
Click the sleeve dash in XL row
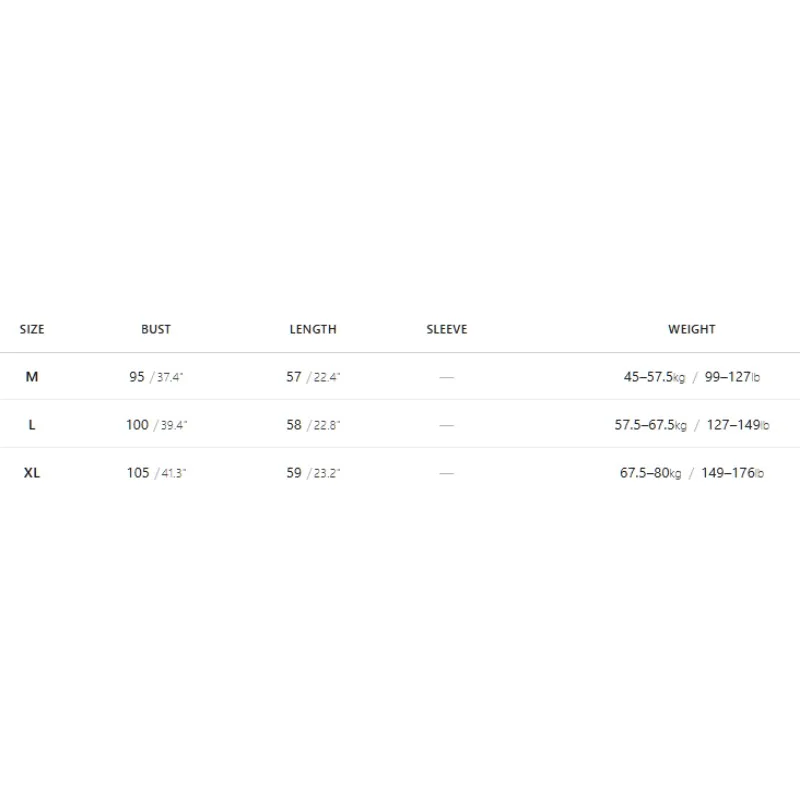pyautogui.click(x=446, y=473)
